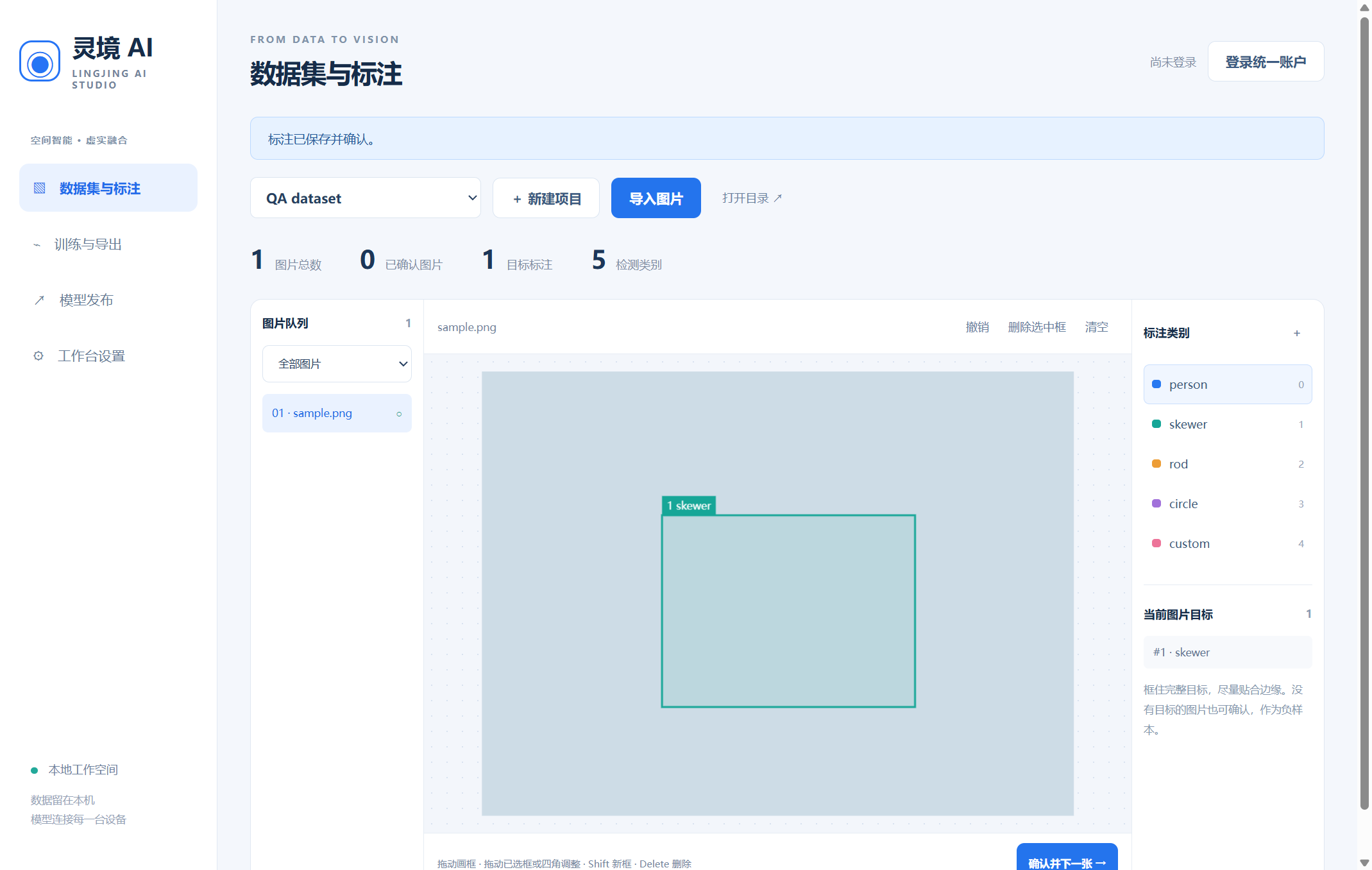Click 清空 to clear all boxes
Screen dimensions: 1372x870
click(1096, 327)
